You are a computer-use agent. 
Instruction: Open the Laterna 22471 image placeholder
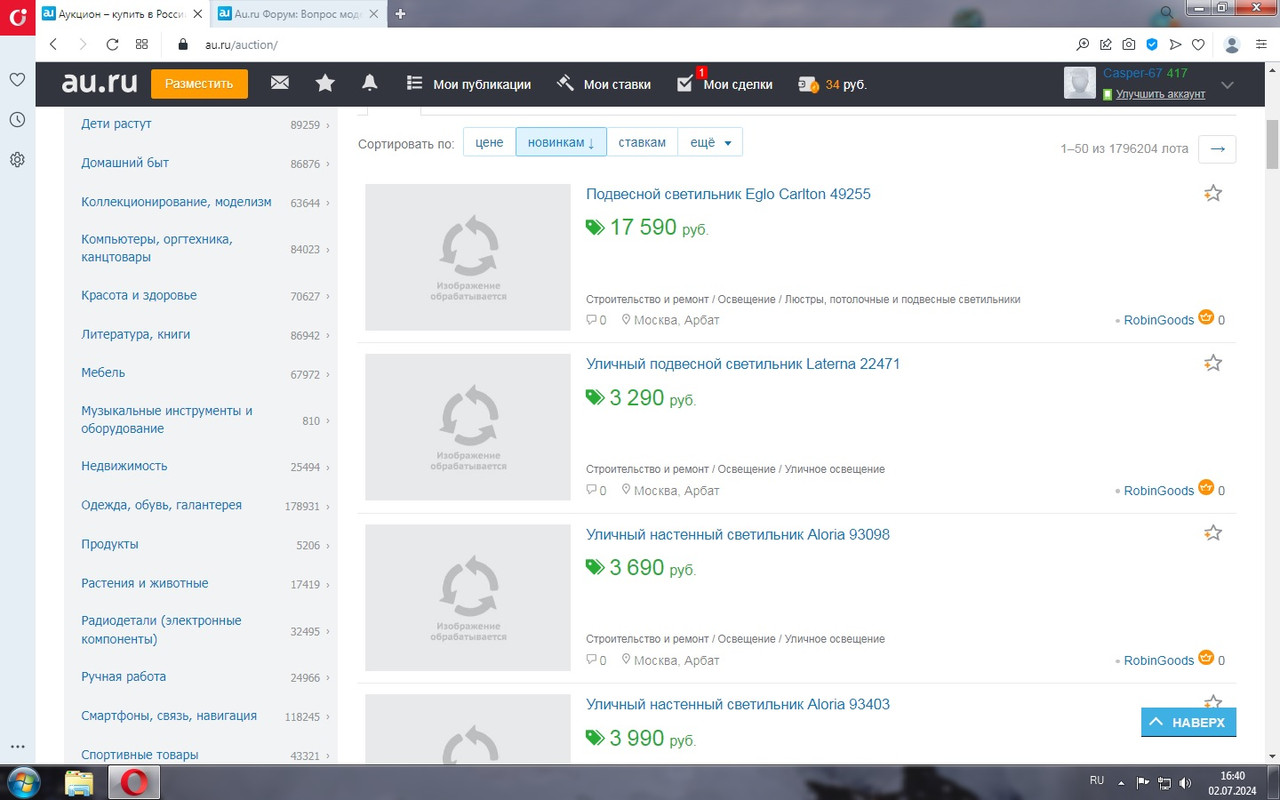pyautogui.click(x=468, y=427)
